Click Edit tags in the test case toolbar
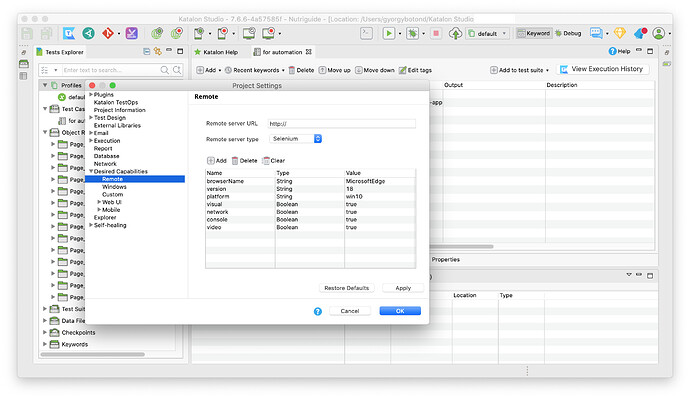690x399 pixels. click(415, 70)
